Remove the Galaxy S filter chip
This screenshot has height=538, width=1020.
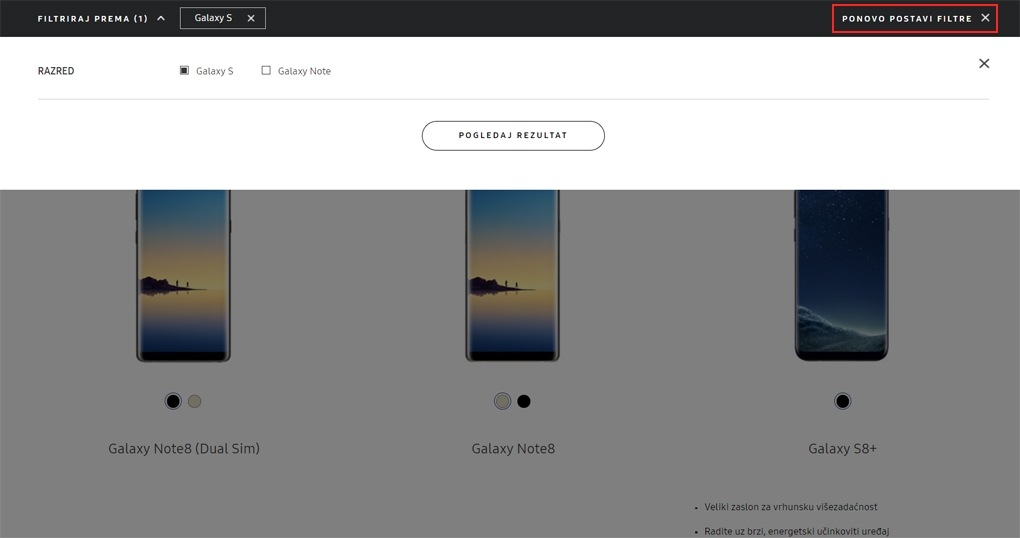pos(251,18)
